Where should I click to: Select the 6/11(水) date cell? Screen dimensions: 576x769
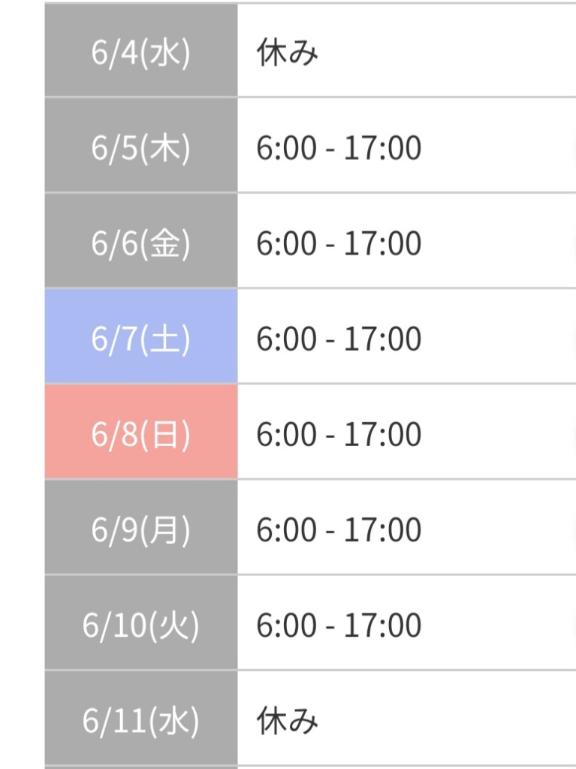click(141, 718)
